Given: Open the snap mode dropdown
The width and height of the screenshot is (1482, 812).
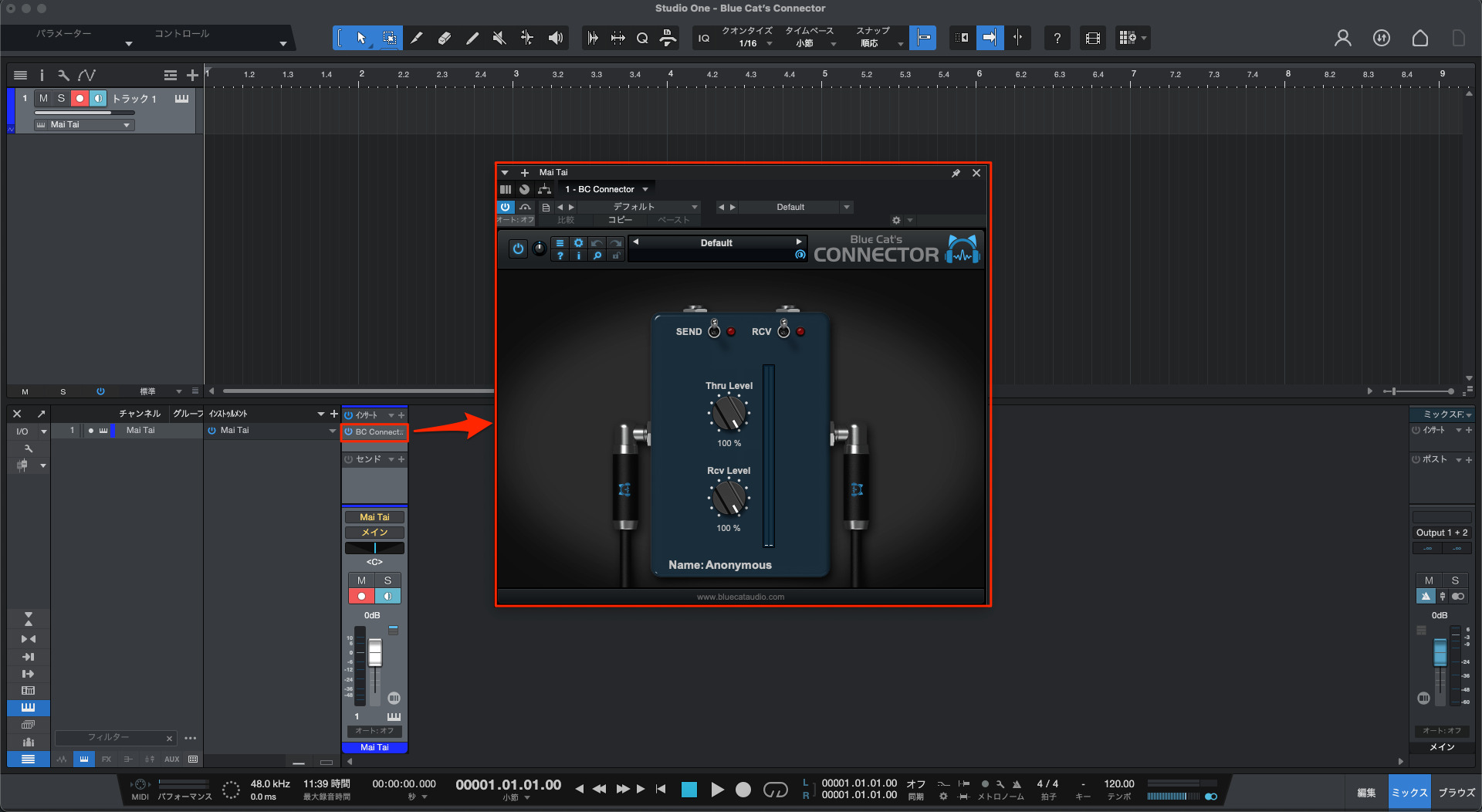Looking at the screenshot, I should coord(878,43).
